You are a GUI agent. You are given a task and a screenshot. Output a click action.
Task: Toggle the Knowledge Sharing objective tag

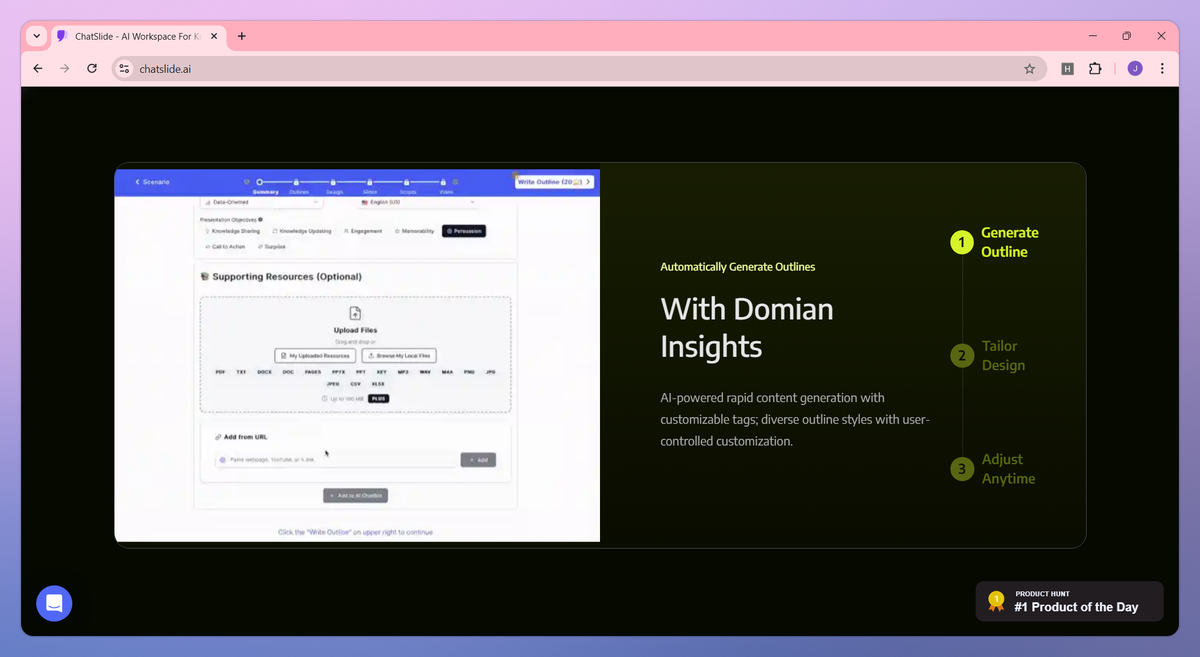(x=232, y=231)
